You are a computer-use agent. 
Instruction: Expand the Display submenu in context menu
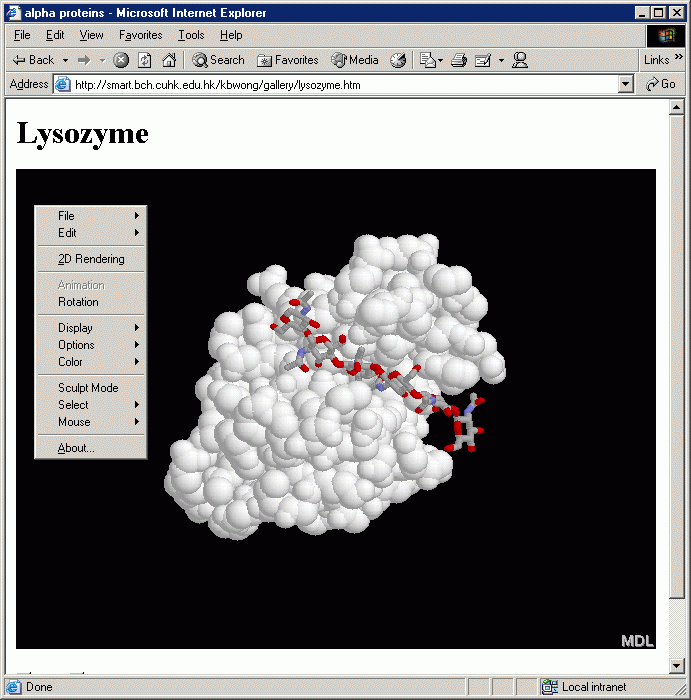coord(90,328)
